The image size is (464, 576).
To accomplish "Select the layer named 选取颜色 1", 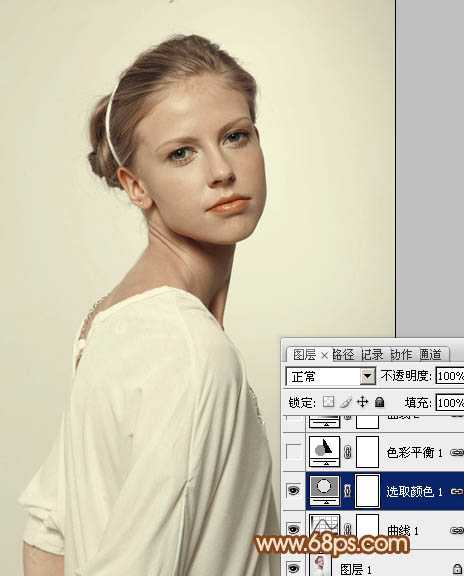I will click(414, 491).
